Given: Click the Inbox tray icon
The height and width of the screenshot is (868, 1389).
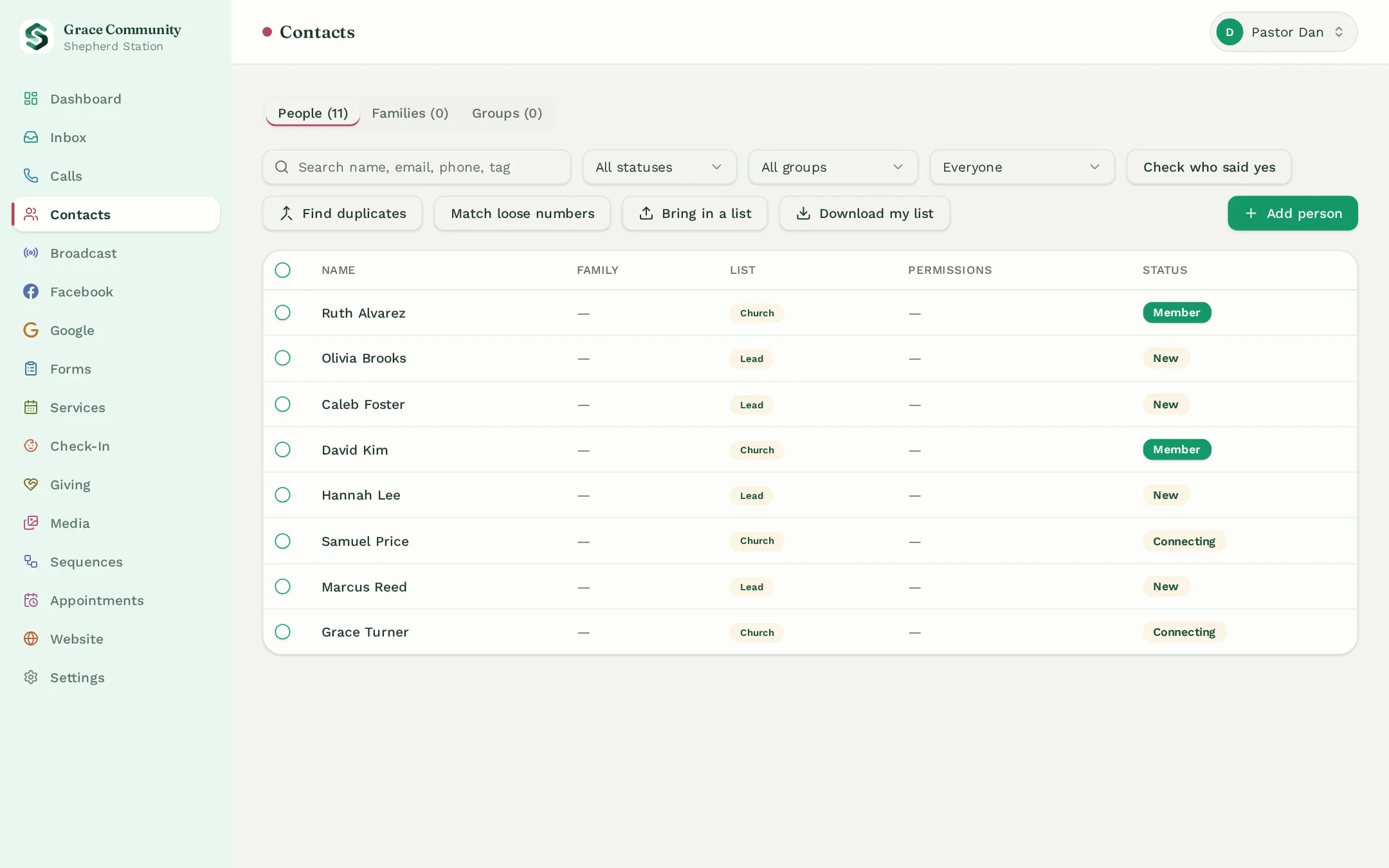Looking at the screenshot, I should pyautogui.click(x=31, y=137).
